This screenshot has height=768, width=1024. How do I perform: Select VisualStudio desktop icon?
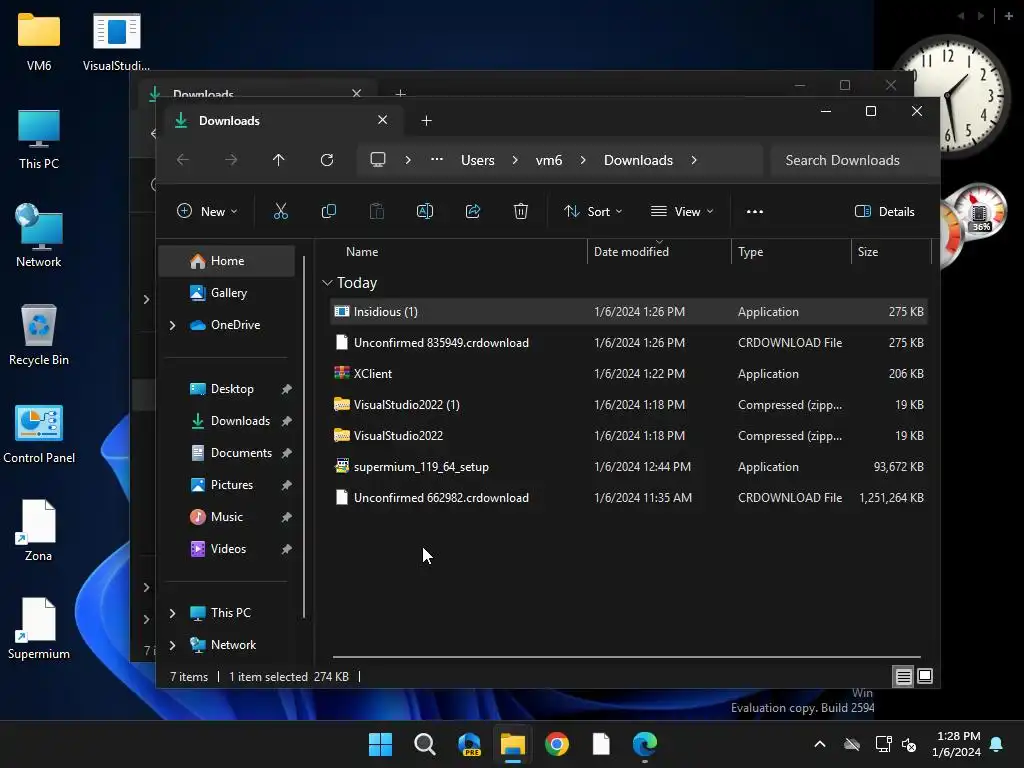(x=116, y=41)
